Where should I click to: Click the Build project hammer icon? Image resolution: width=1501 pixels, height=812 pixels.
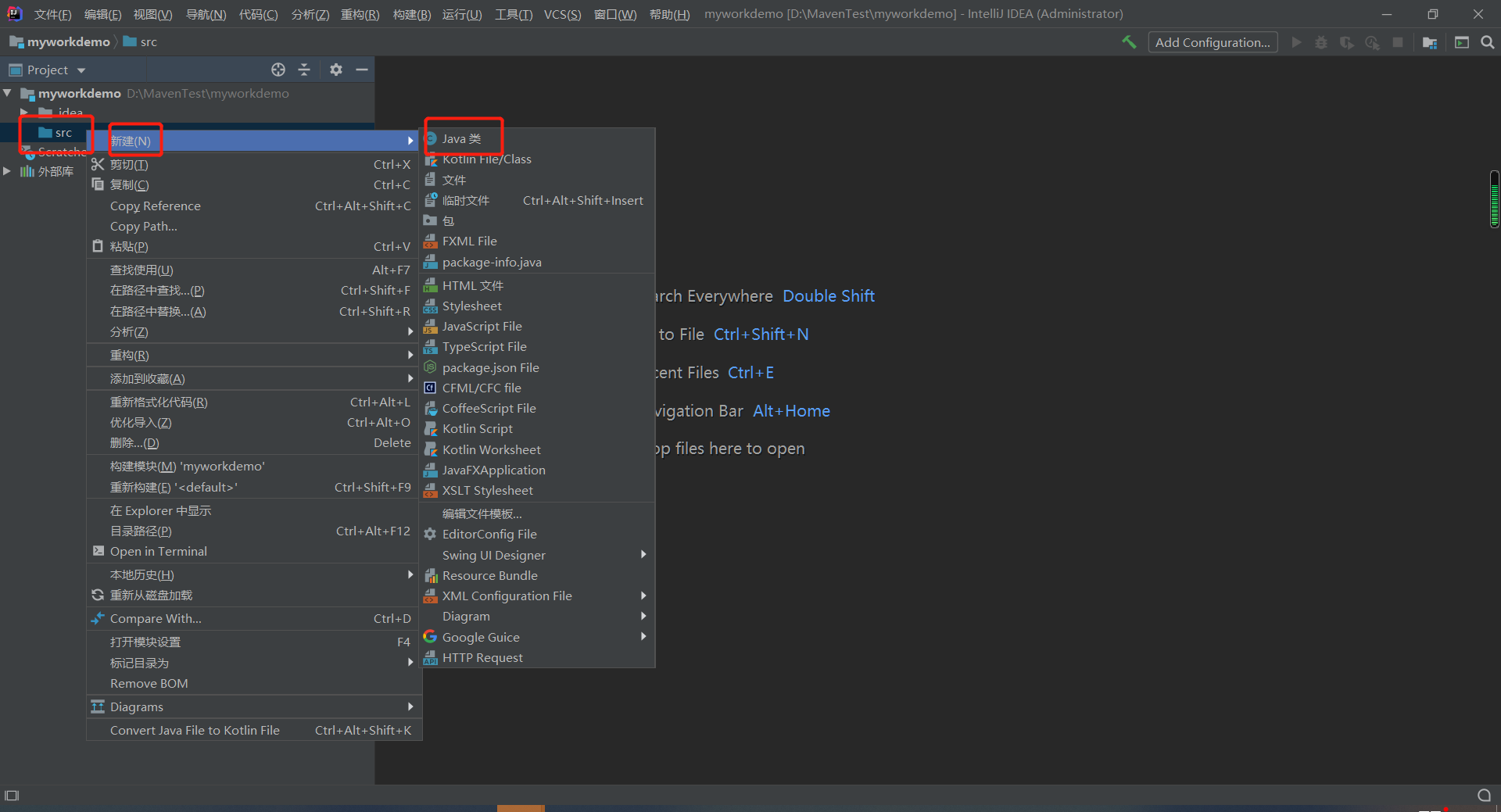(1129, 42)
